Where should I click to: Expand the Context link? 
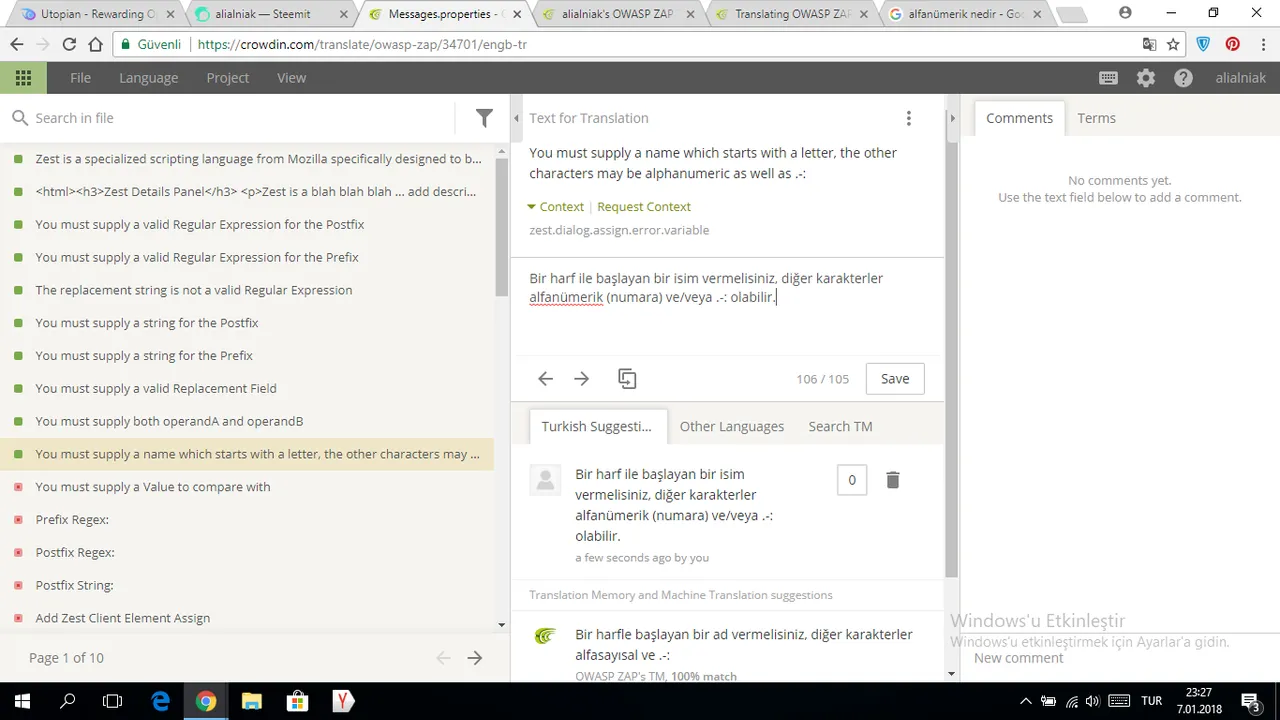[x=555, y=207]
